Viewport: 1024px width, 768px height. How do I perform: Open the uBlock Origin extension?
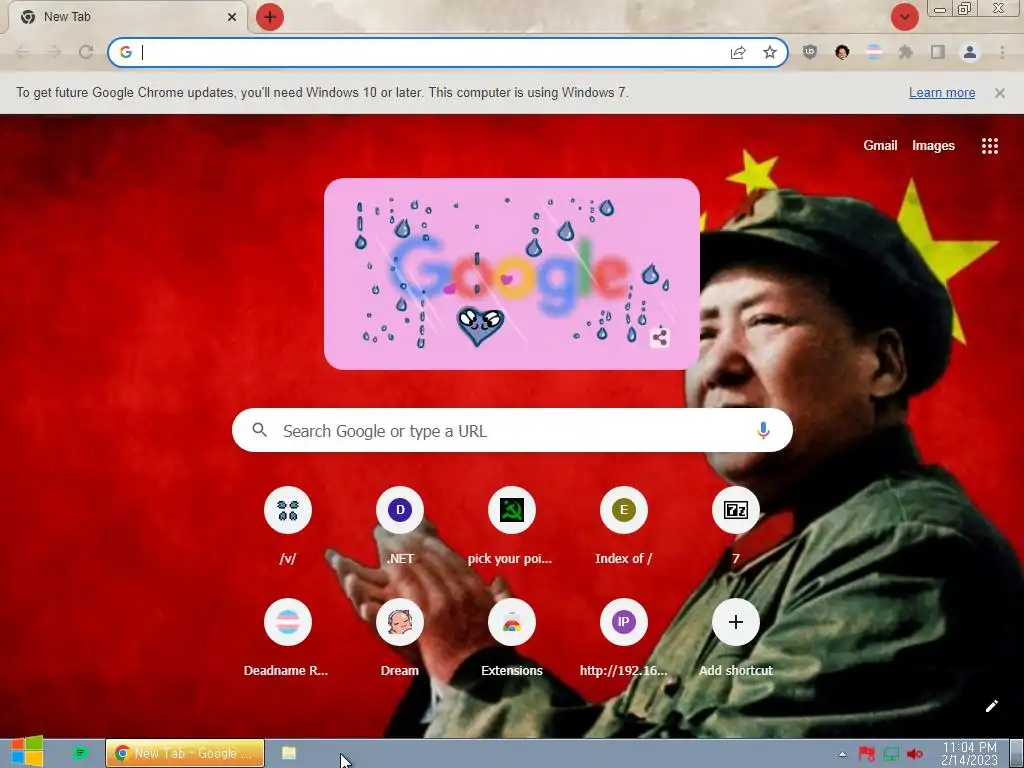tap(810, 52)
